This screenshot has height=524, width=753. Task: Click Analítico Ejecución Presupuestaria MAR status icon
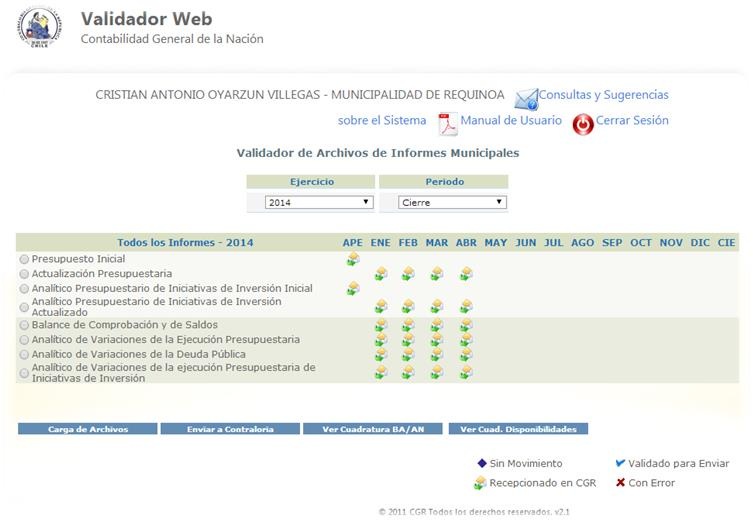(437, 340)
